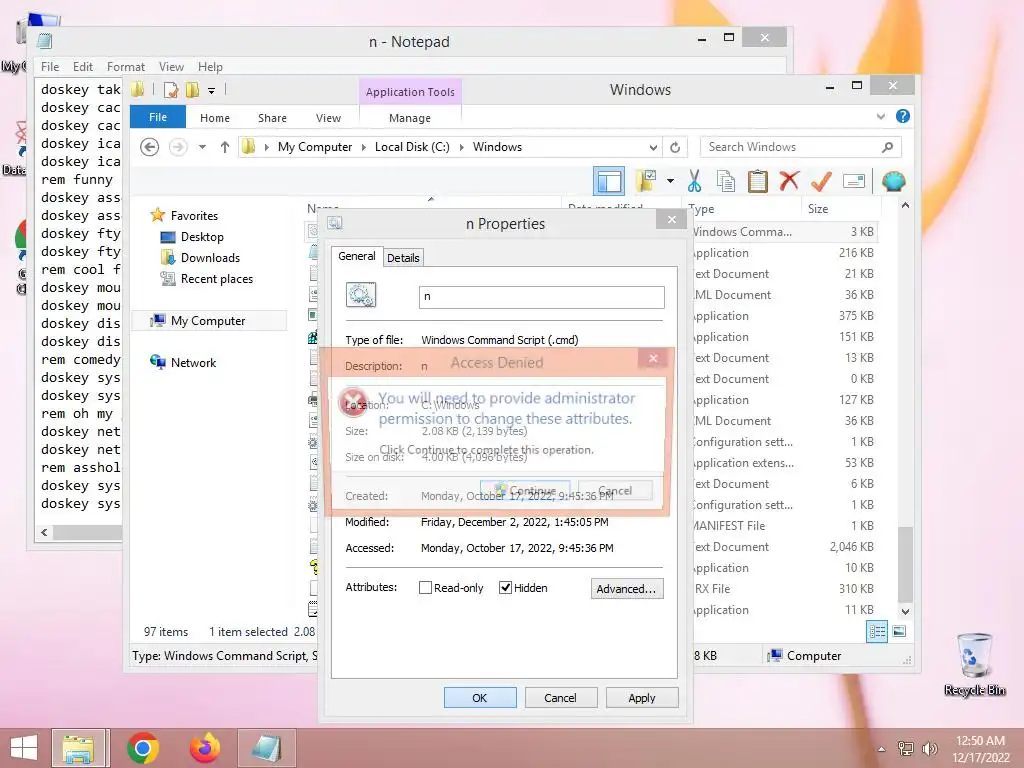Image resolution: width=1024 pixels, height=768 pixels.
Task: Open Explorer help question mark
Action: [903, 116]
